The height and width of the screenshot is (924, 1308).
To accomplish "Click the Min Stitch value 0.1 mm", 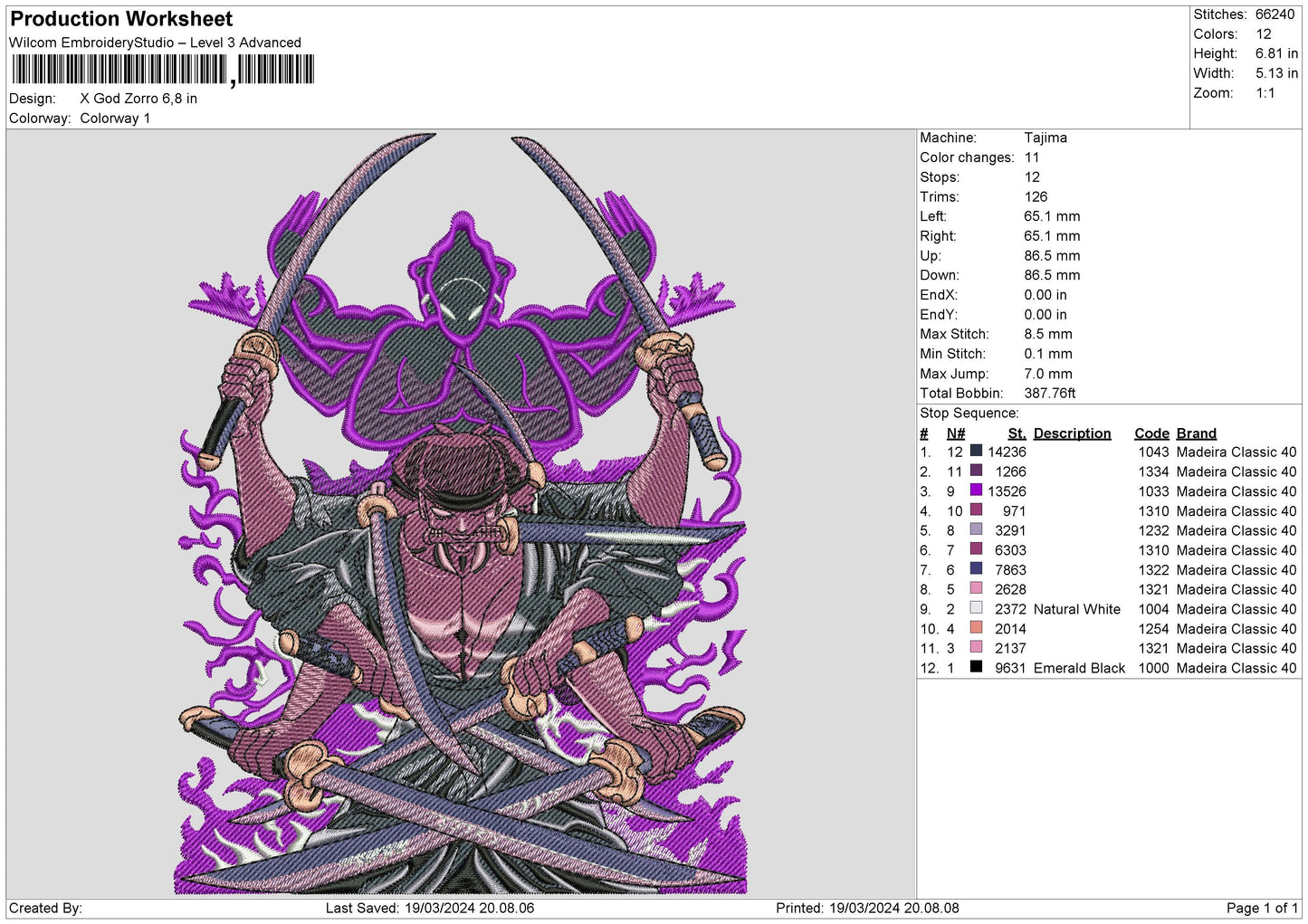I will (1048, 354).
